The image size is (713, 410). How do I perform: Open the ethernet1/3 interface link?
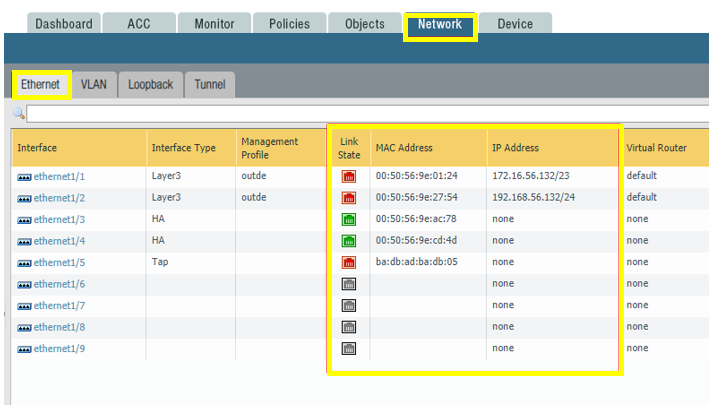59,220
